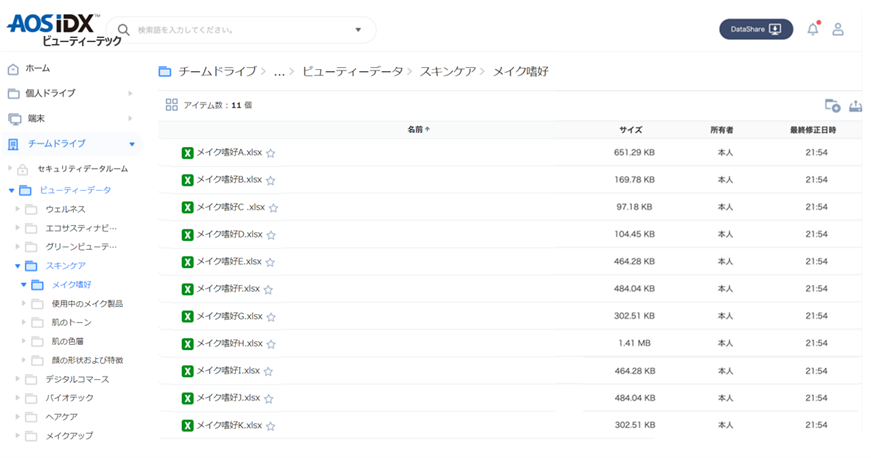Open 端末 in the sidebar

36,118
